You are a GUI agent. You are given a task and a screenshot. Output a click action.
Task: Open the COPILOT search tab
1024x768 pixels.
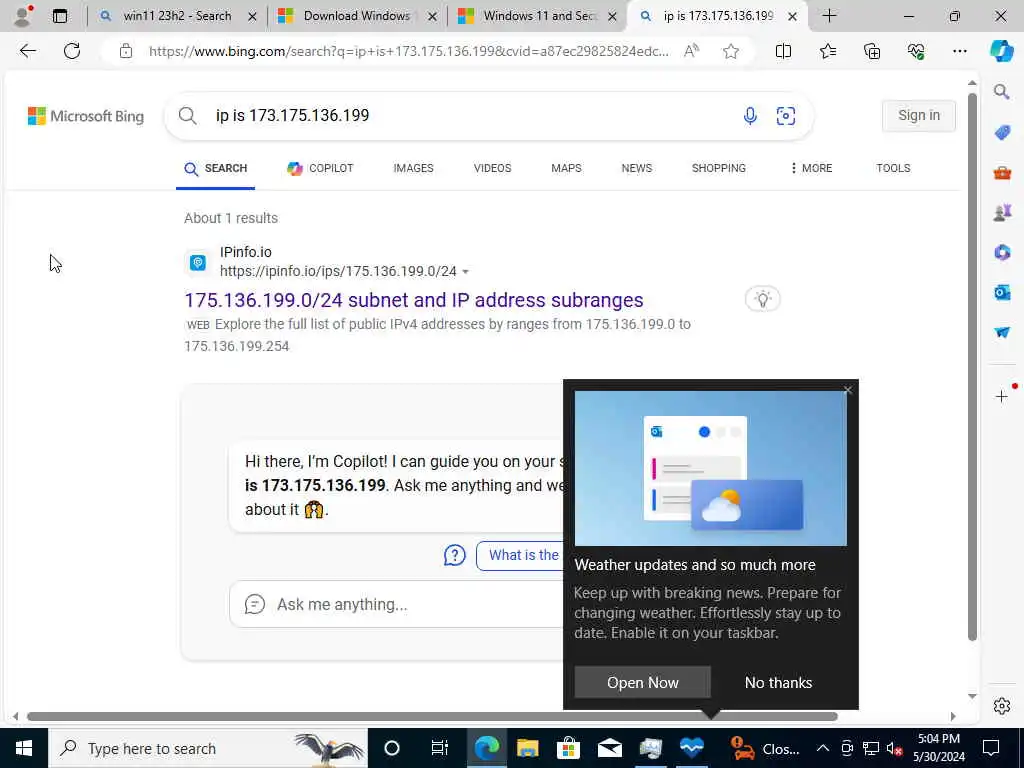coord(320,168)
